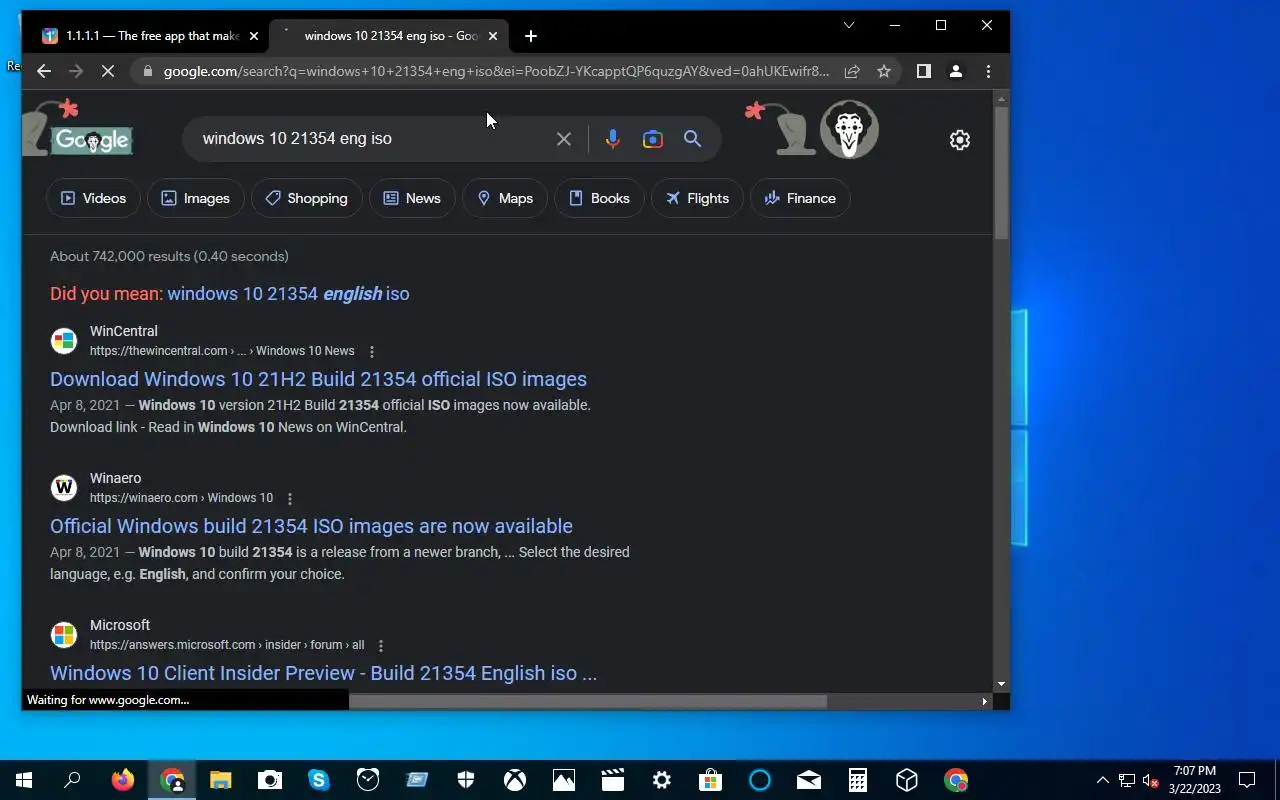This screenshot has height=800, width=1280.
Task: Clear the search box with the X
Action: (564, 139)
